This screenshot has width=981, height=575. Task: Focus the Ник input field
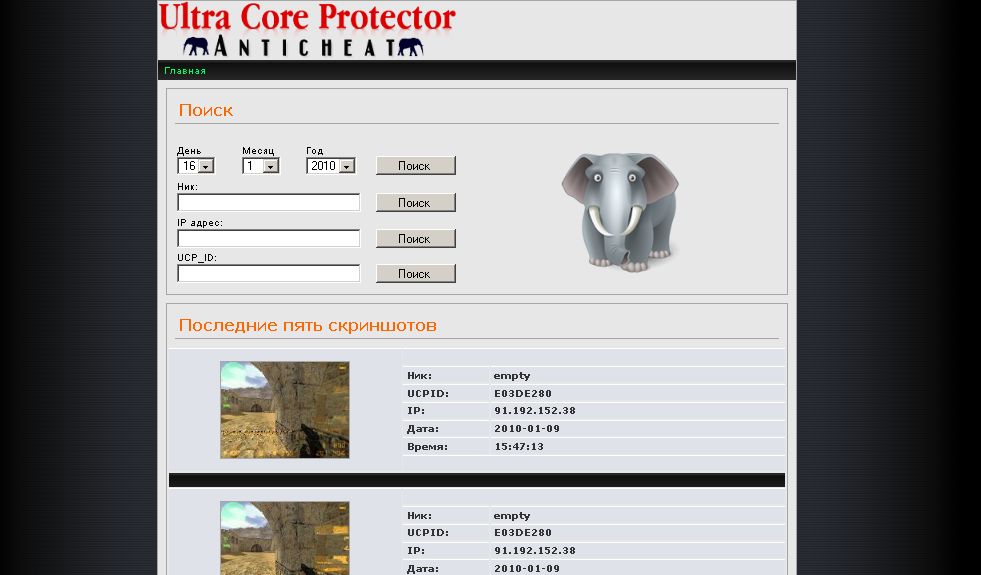point(268,202)
